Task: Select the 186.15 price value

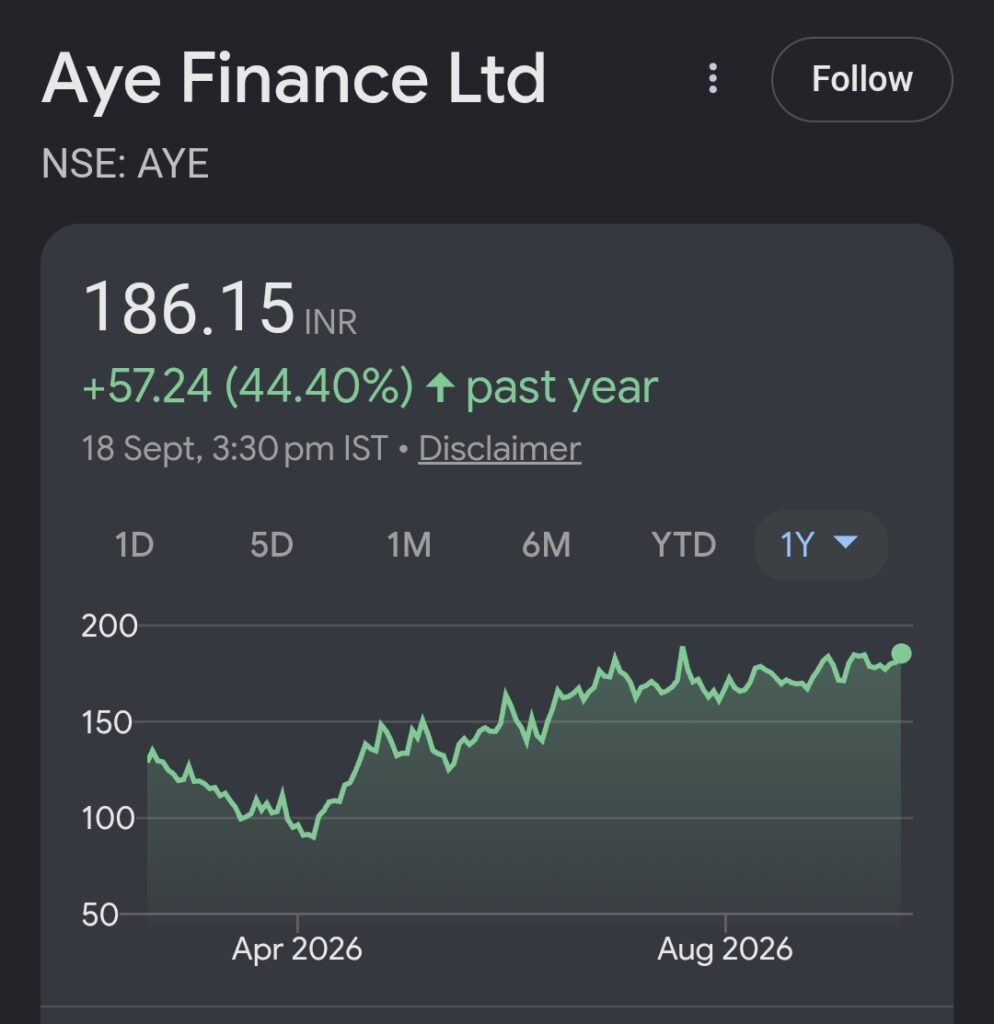Action: (189, 307)
